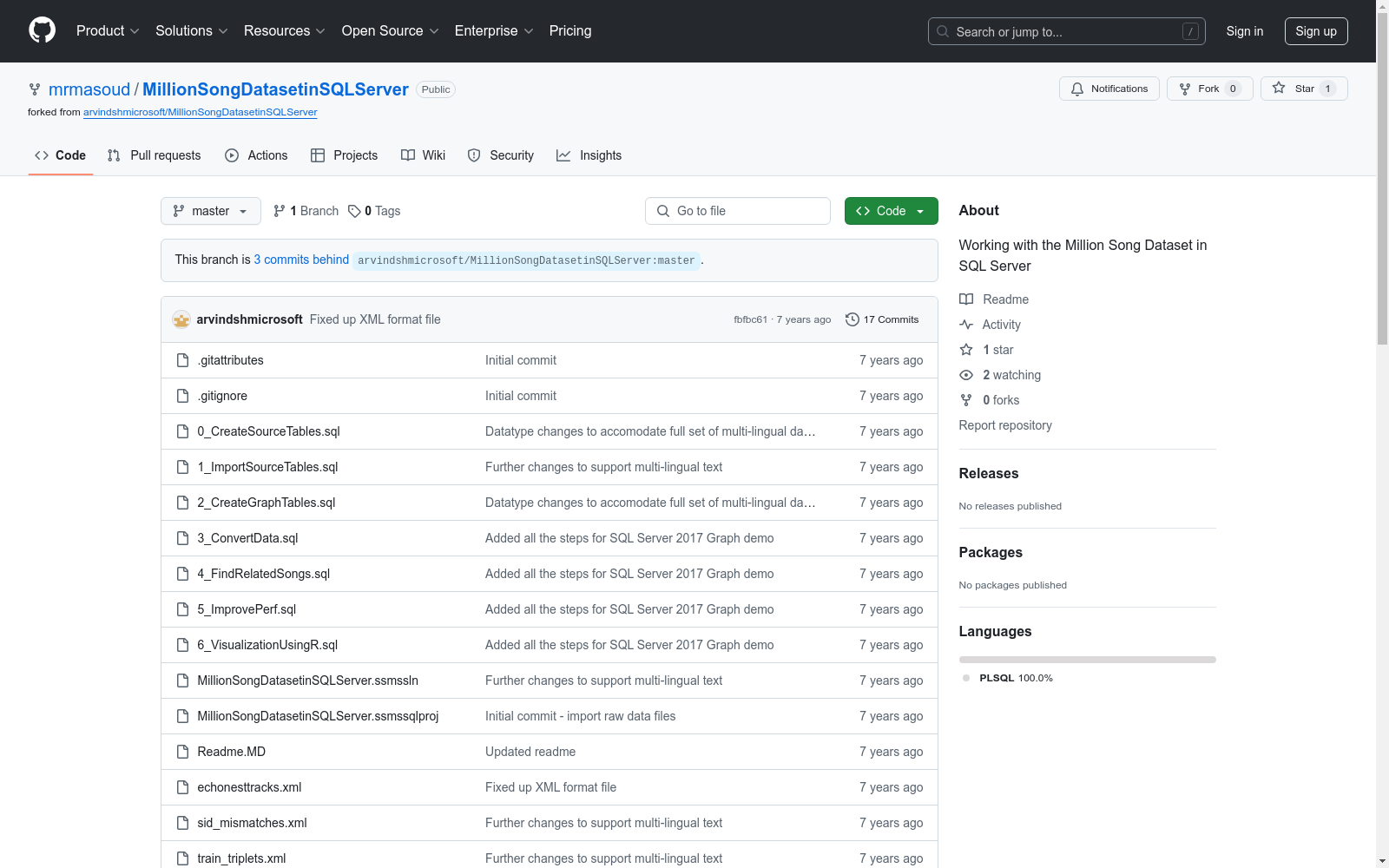Viewport: 1389px width, 868px height.
Task: Open the green Code dropdown
Action: (x=891, y=211)
